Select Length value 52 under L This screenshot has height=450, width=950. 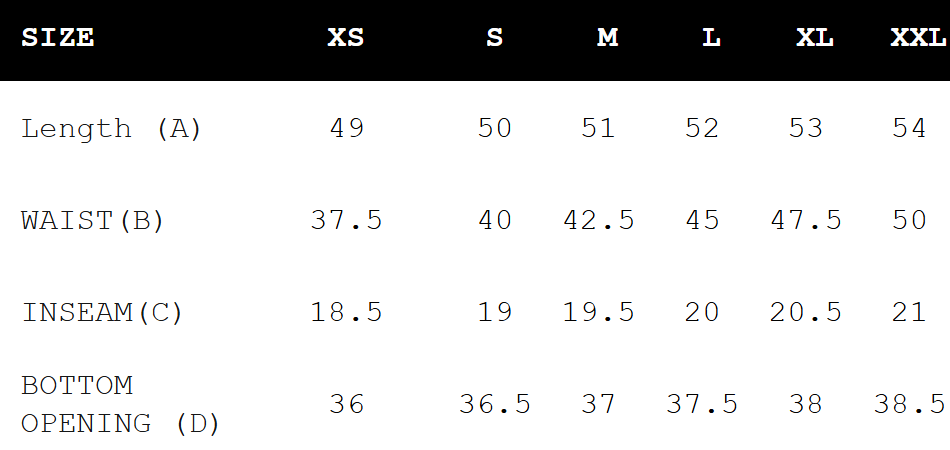tap(702, 129)
